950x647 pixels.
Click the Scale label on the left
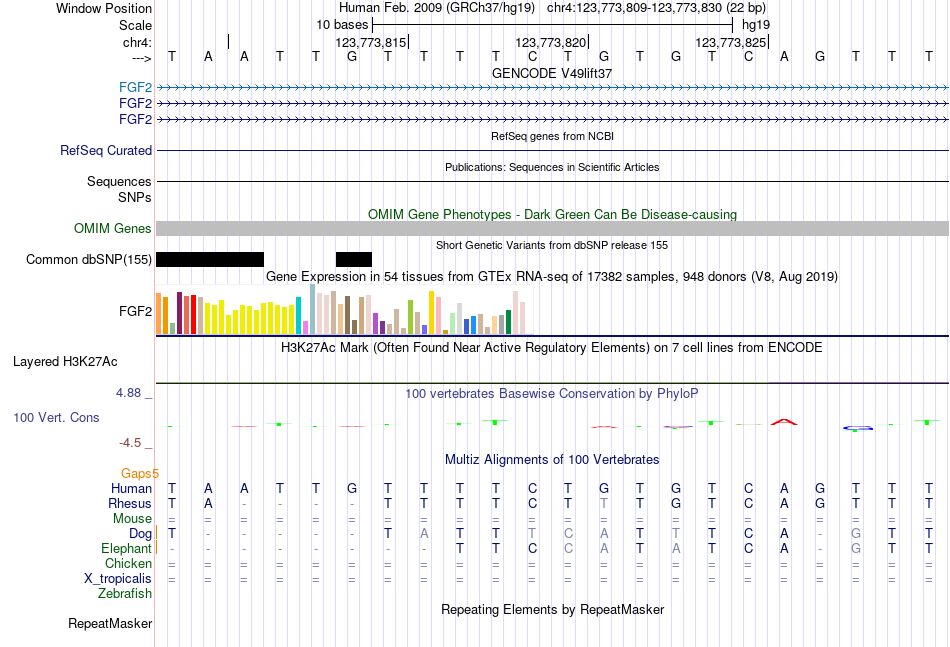[x=135, y=25]
